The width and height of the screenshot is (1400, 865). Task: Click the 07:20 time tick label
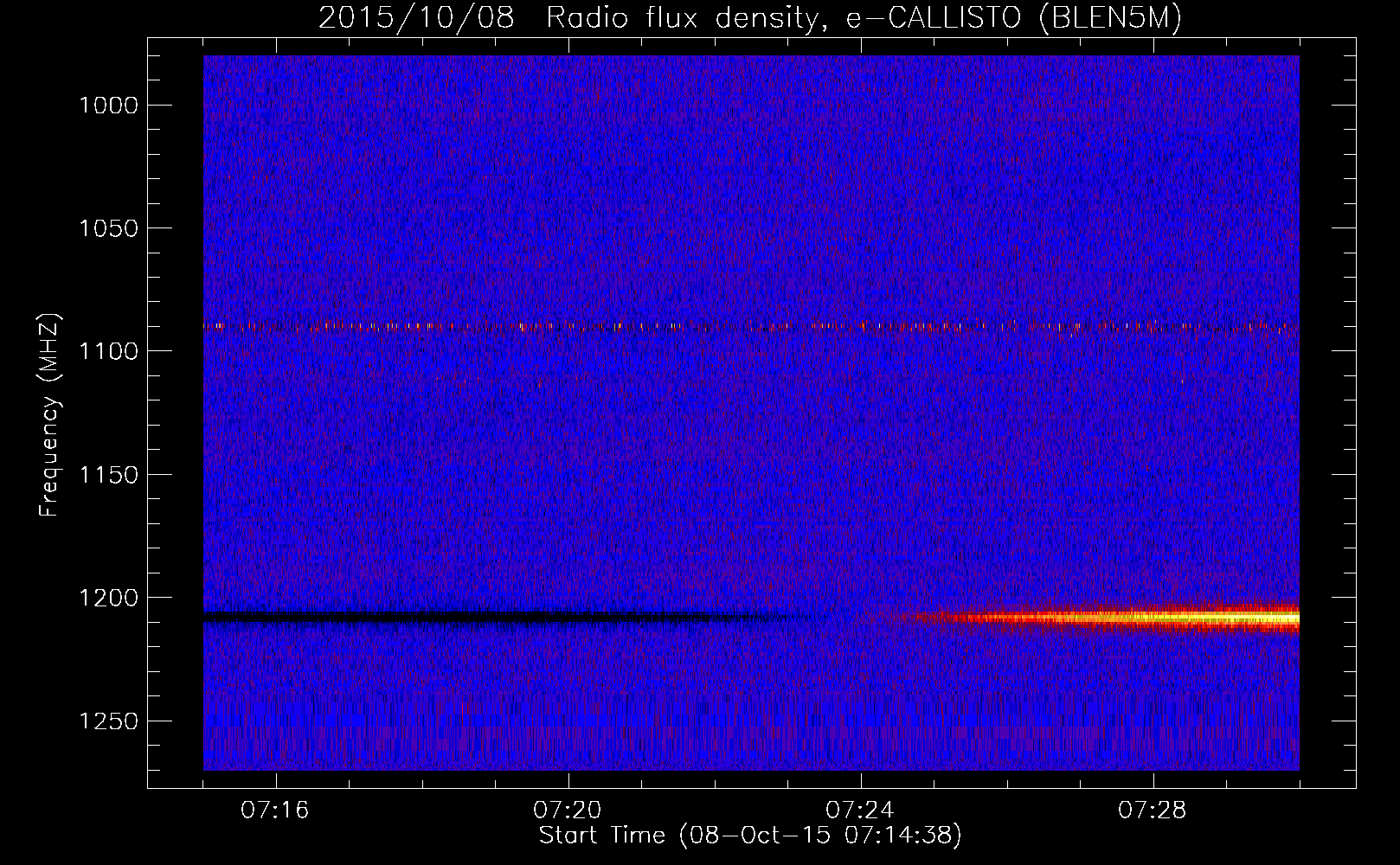pyautogui.click(x=568, y=811)
